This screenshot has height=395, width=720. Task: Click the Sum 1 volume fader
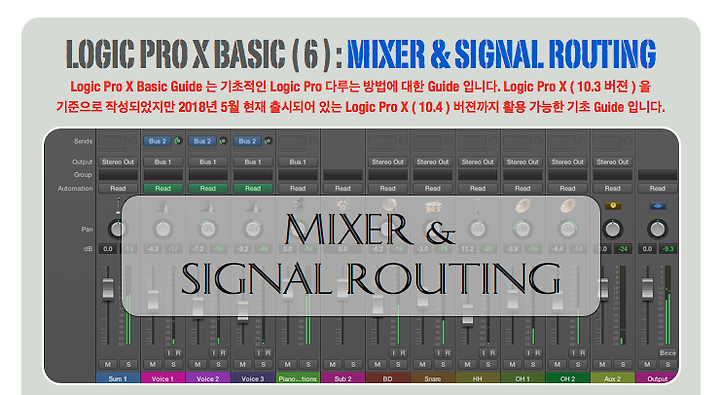(108, 288)
